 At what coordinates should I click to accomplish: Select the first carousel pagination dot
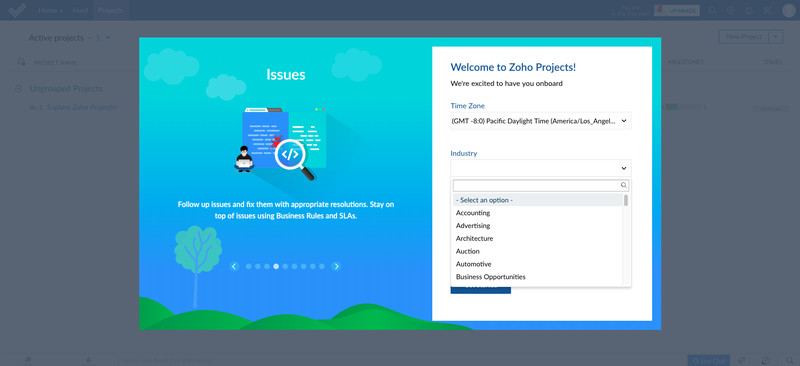(248, 266)
